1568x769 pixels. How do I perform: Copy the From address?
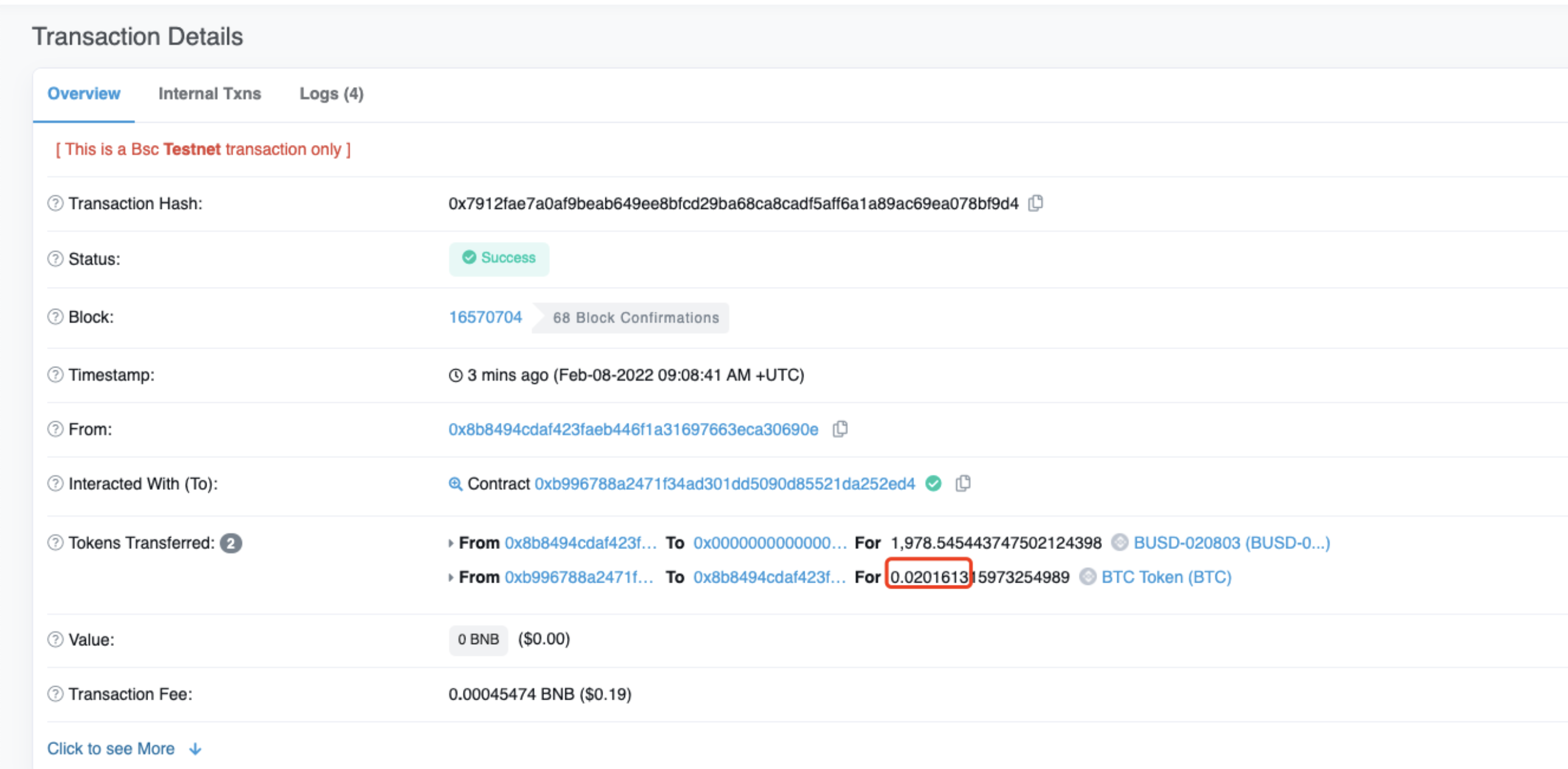click(x=840, y=428)
